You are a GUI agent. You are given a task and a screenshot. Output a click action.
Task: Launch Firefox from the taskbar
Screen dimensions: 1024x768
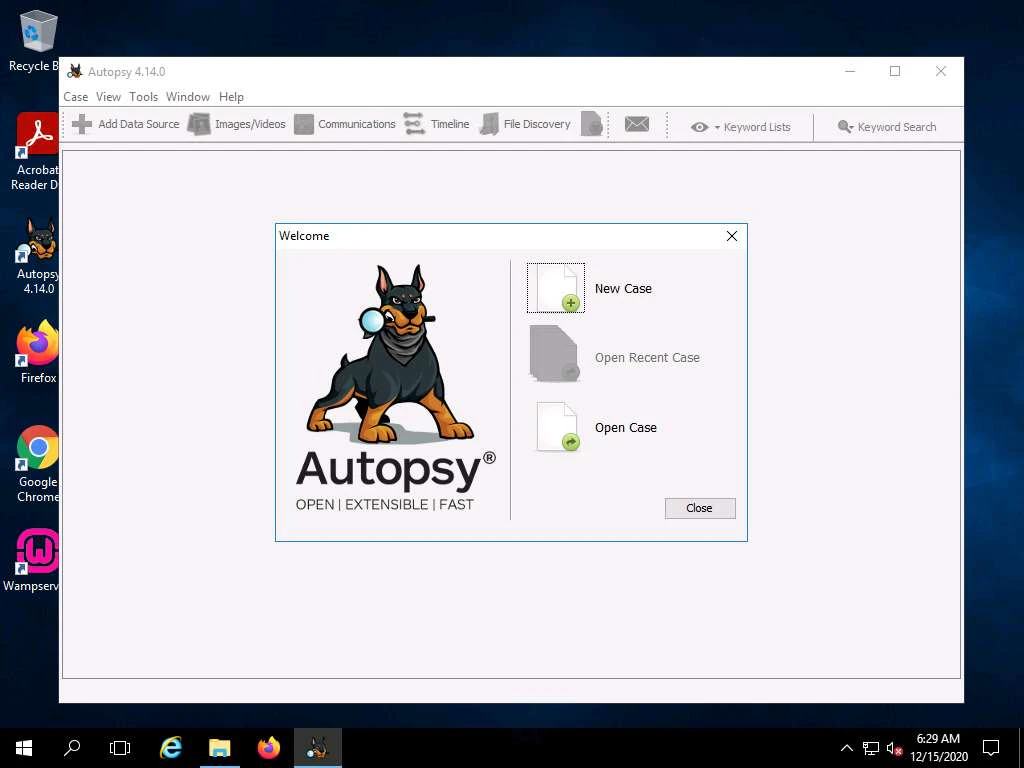[268, 748]
